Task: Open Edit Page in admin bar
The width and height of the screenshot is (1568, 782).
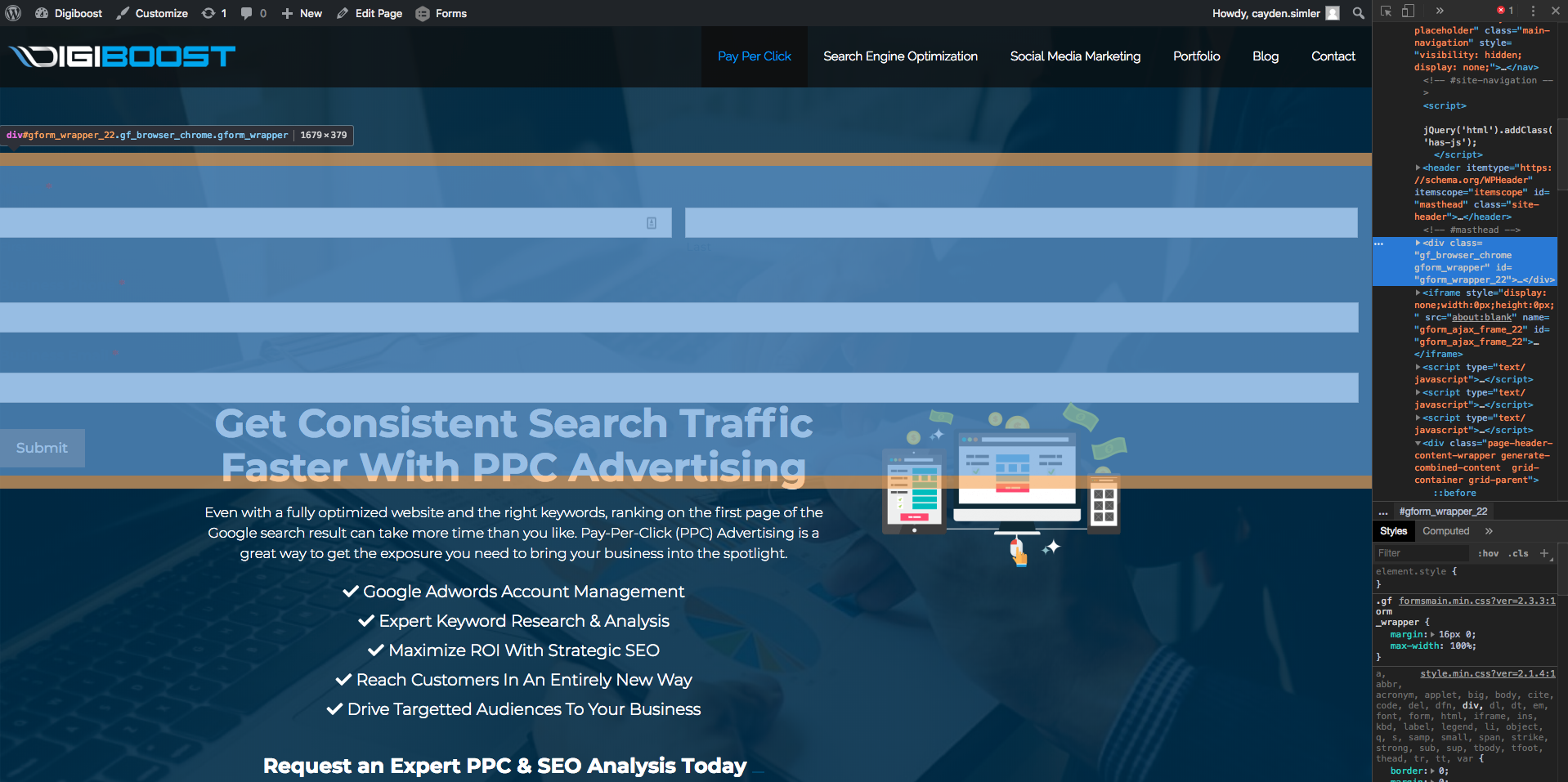Action: point(370,13)
